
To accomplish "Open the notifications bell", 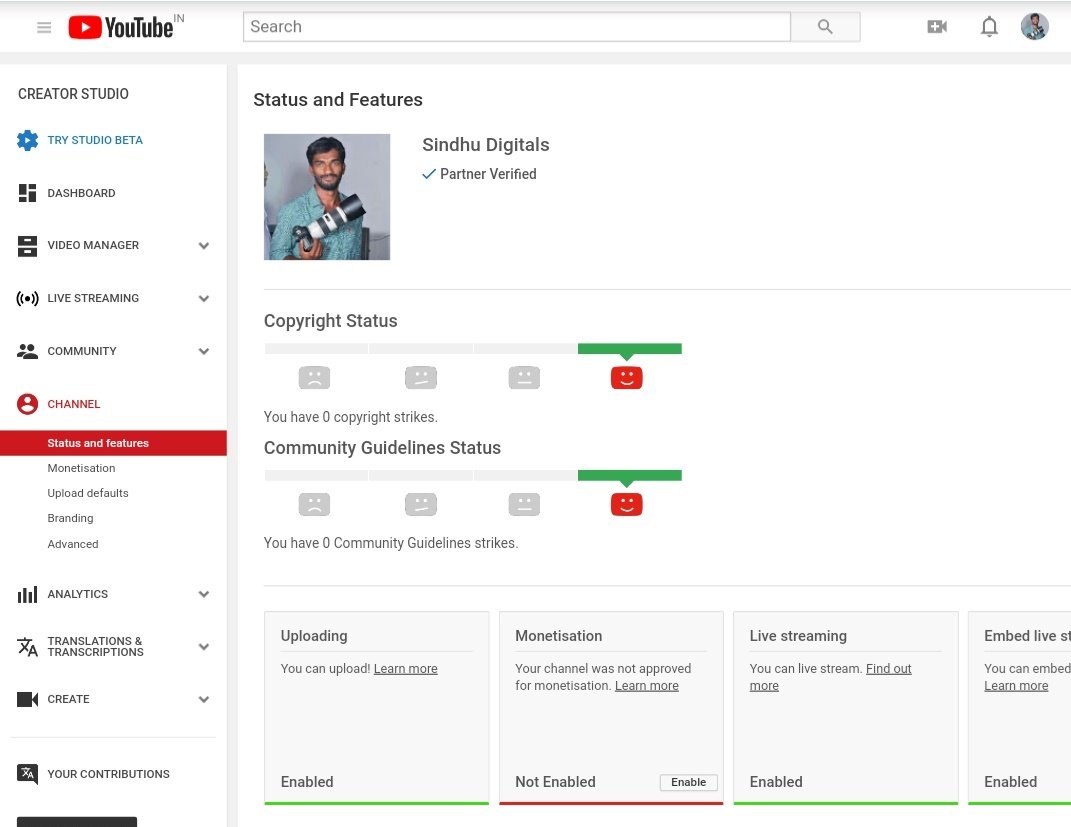I will (x=989, y=27).
